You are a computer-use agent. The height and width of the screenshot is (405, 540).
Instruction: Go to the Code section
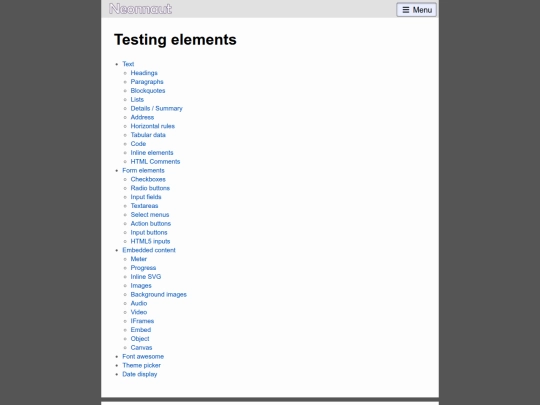(138, 144)
